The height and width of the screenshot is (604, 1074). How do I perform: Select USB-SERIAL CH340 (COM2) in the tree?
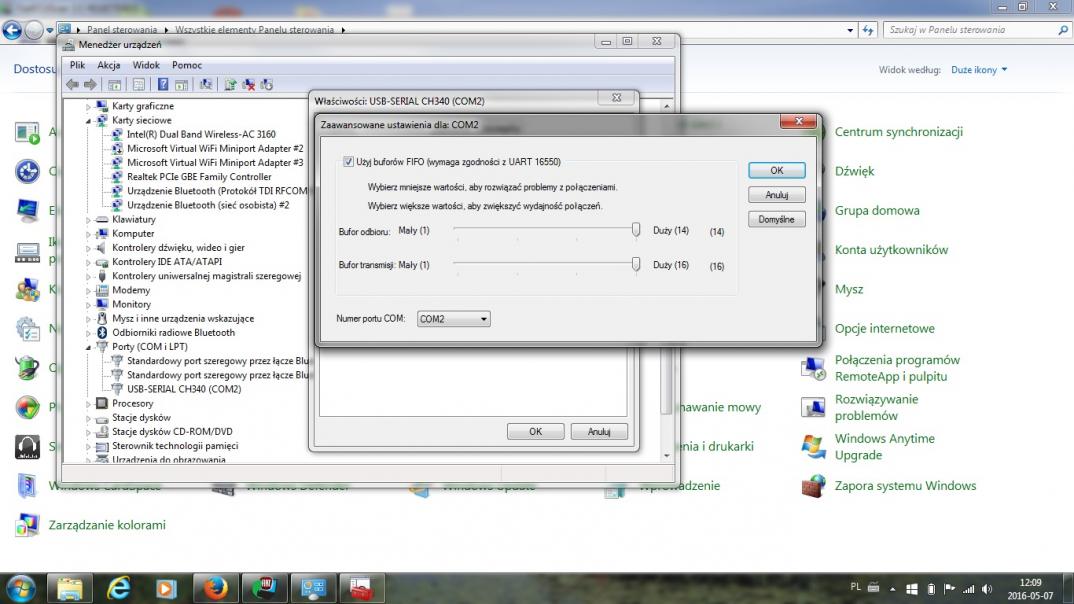point(184,389)
